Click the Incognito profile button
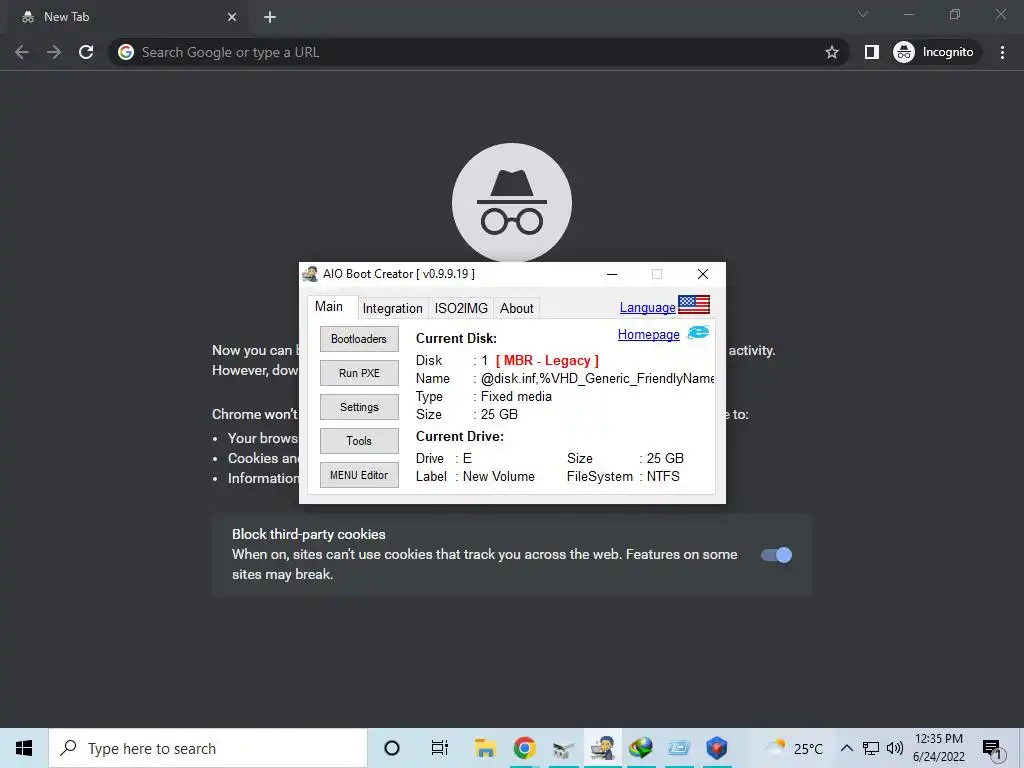The image size is (1024, 768). [x=934, y=52]
